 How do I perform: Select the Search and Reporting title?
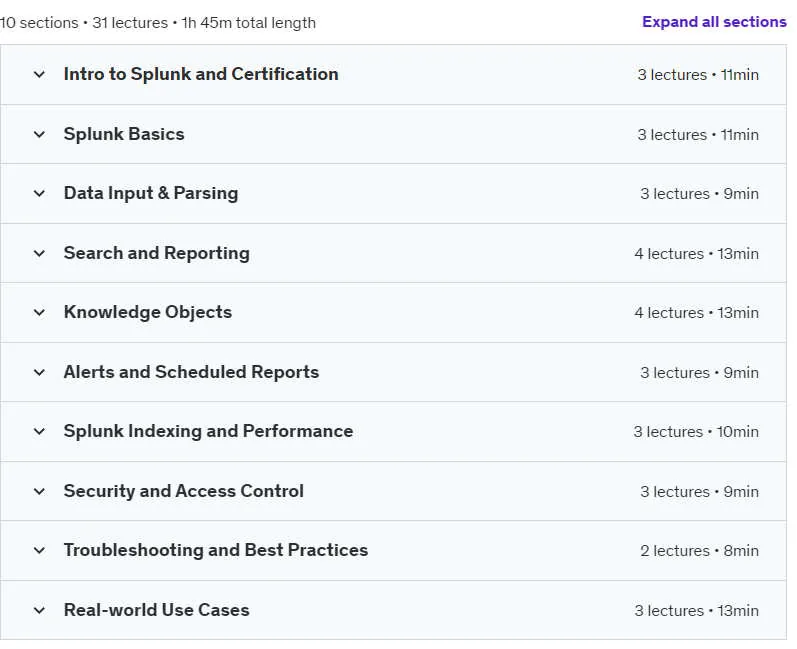pyautogui.click(x=157, y=253)
